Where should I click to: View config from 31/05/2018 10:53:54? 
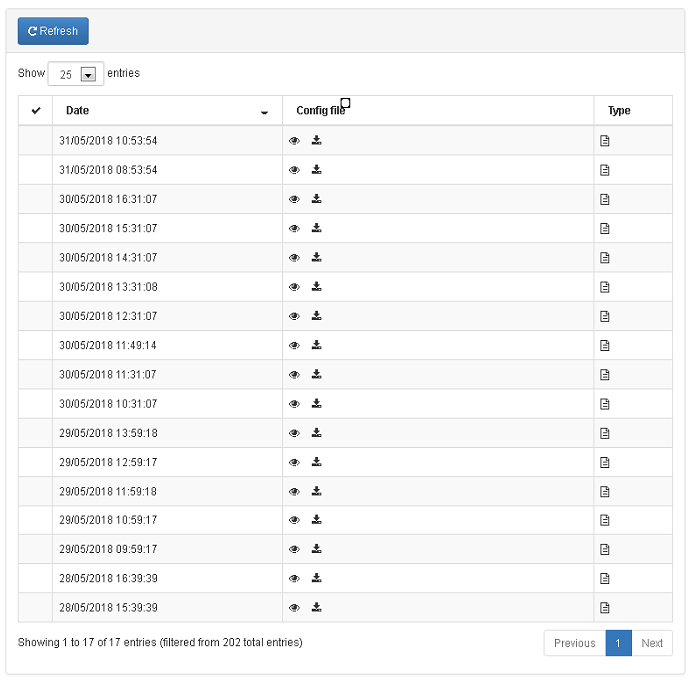(294, 141)
